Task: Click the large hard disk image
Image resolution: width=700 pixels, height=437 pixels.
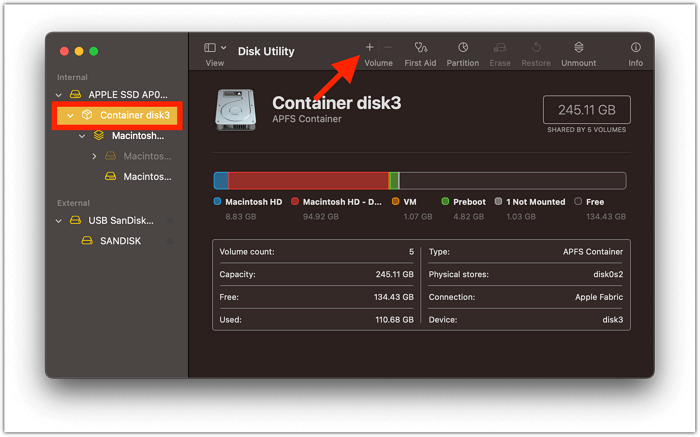Action: pyautogui.click(x=236, y=110)
